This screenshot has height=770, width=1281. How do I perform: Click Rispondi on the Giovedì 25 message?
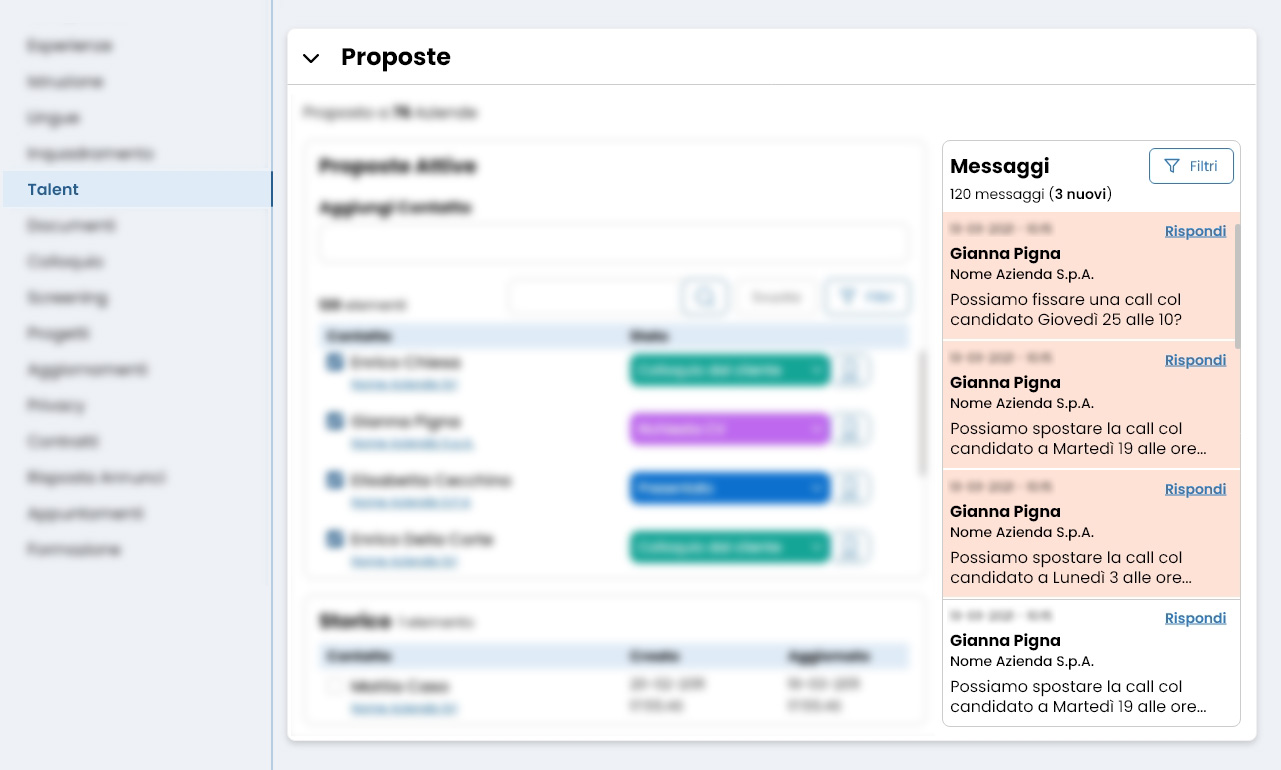pyautogui.click(x=1195, y=231)
